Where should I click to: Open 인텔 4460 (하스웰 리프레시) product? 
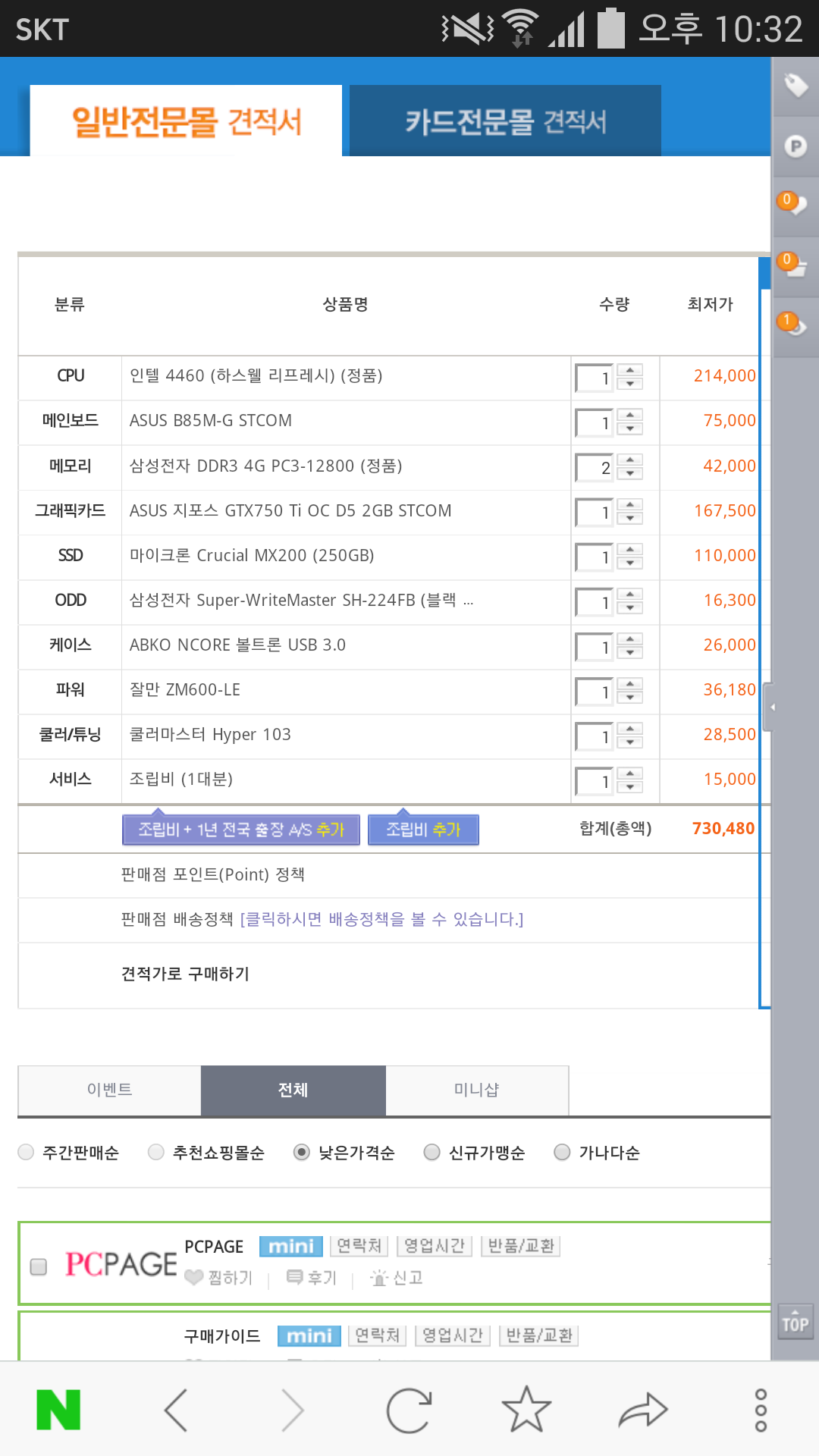[x=256, y=375]
